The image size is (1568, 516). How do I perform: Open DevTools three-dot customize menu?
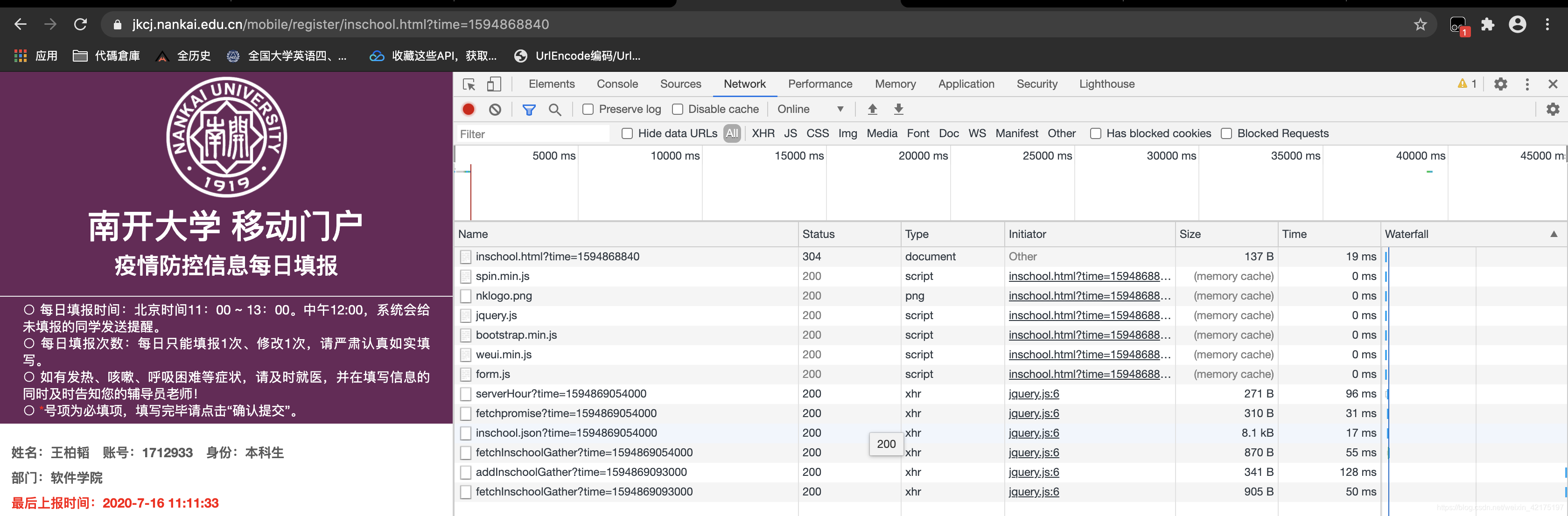click(1526, 84)
